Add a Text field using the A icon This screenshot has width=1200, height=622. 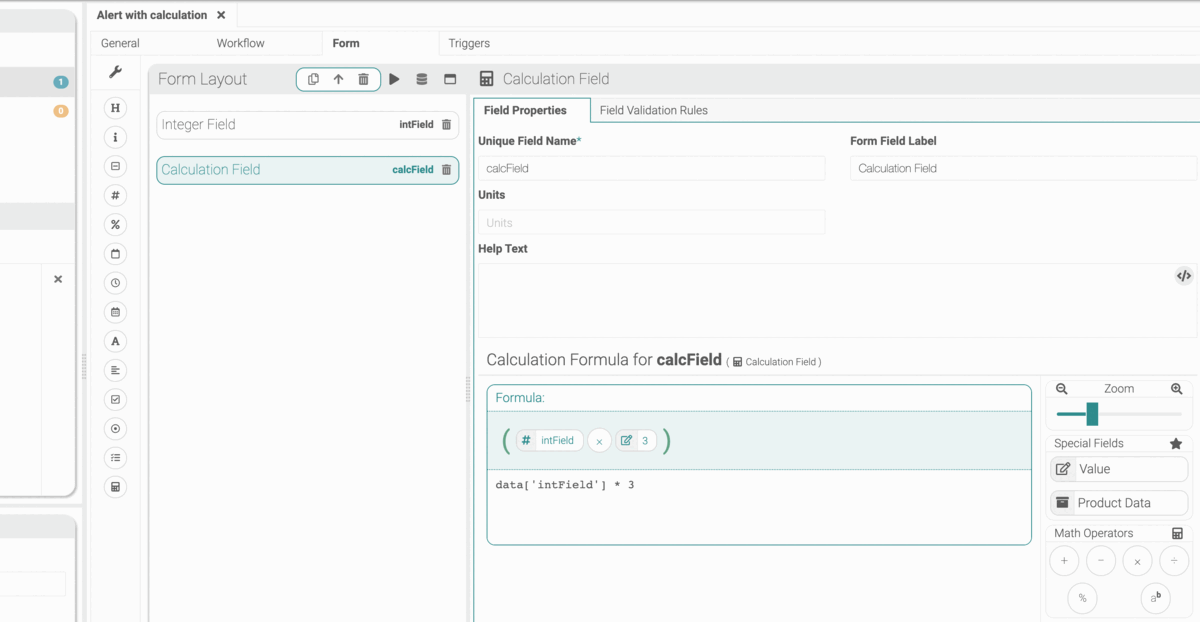pyautogui.click(x=115, y=341)
